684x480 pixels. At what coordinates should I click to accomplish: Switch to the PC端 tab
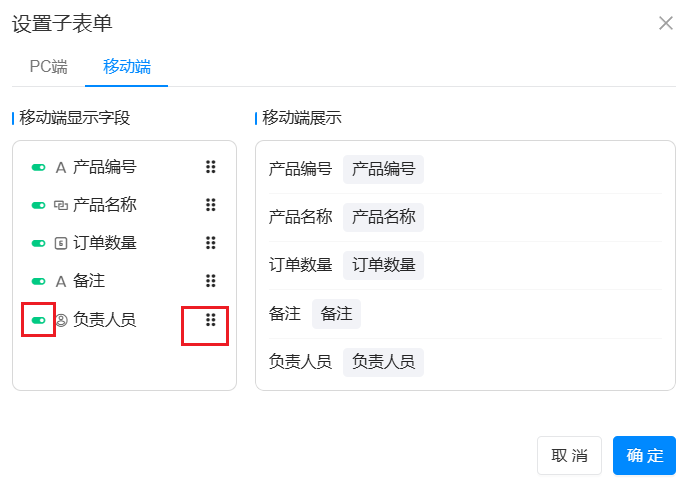point(49,67)
